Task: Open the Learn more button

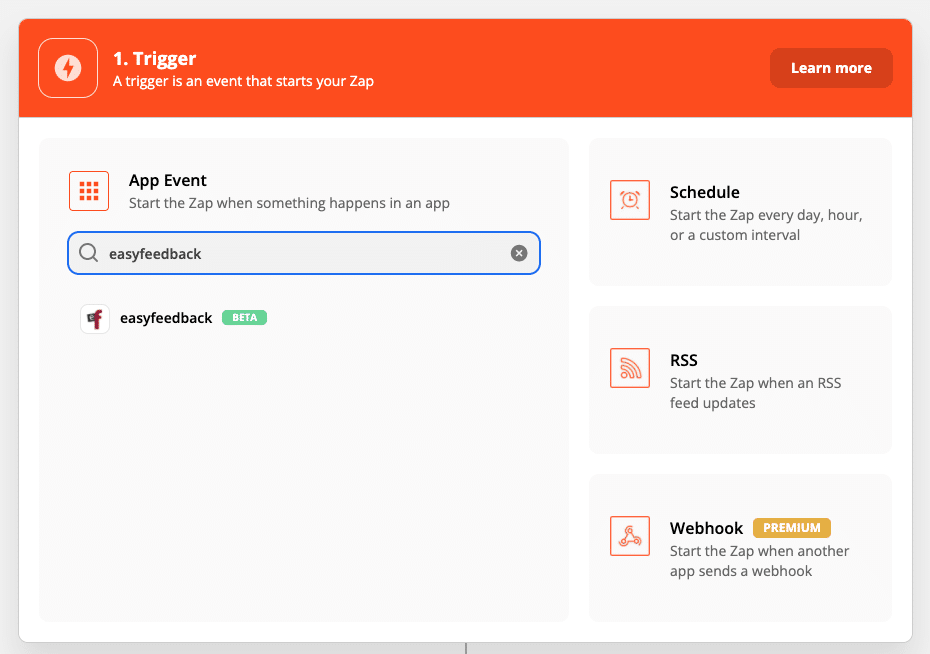Action: [831, 68]
